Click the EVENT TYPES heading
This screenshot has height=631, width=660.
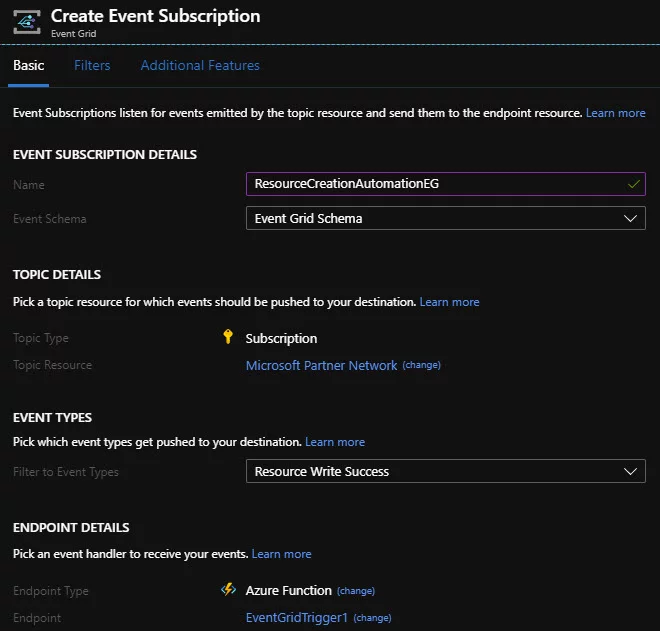coord(52,418)
